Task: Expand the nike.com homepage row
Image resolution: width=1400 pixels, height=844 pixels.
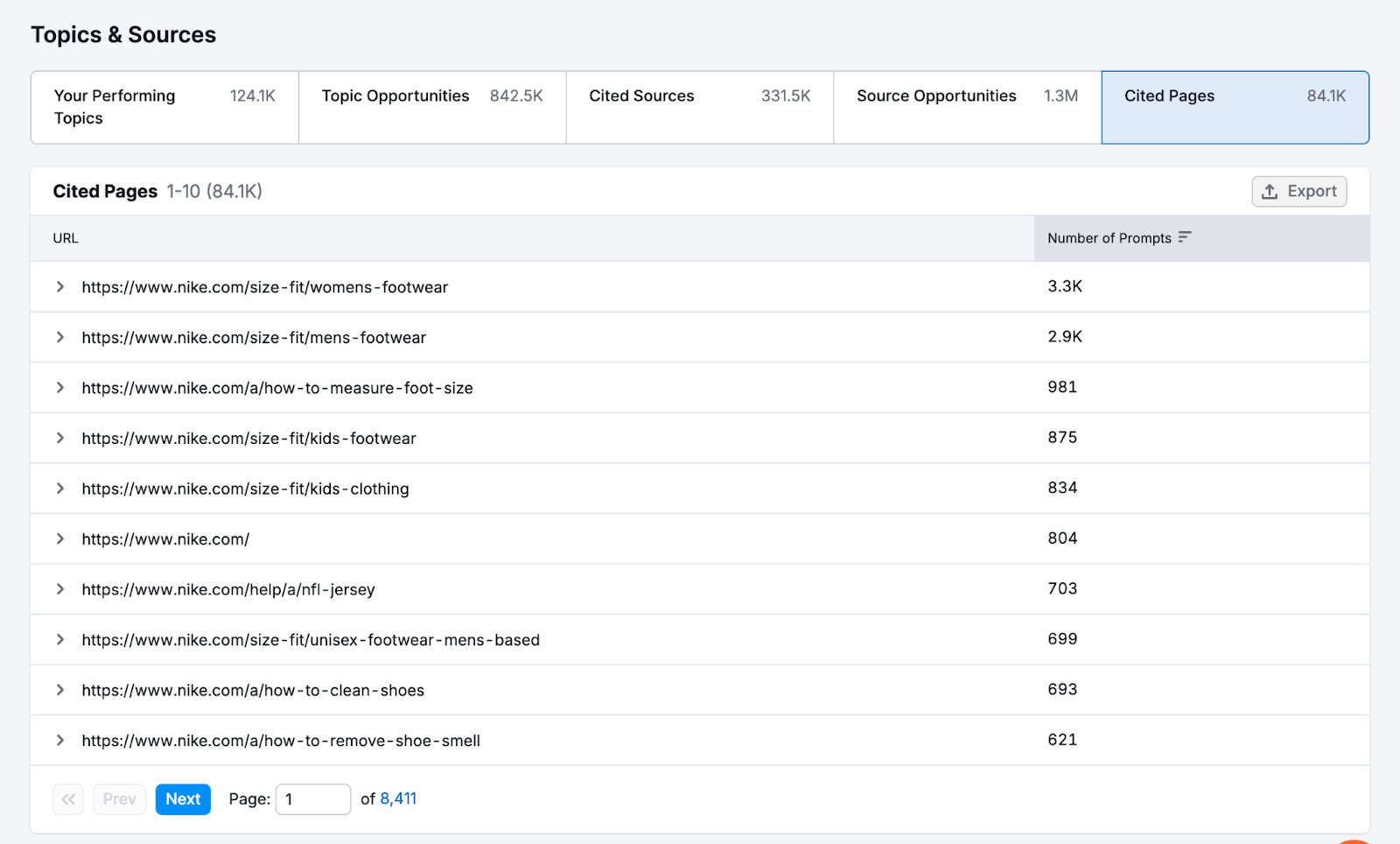Action: pyautogui.click(x=59, y=538)
